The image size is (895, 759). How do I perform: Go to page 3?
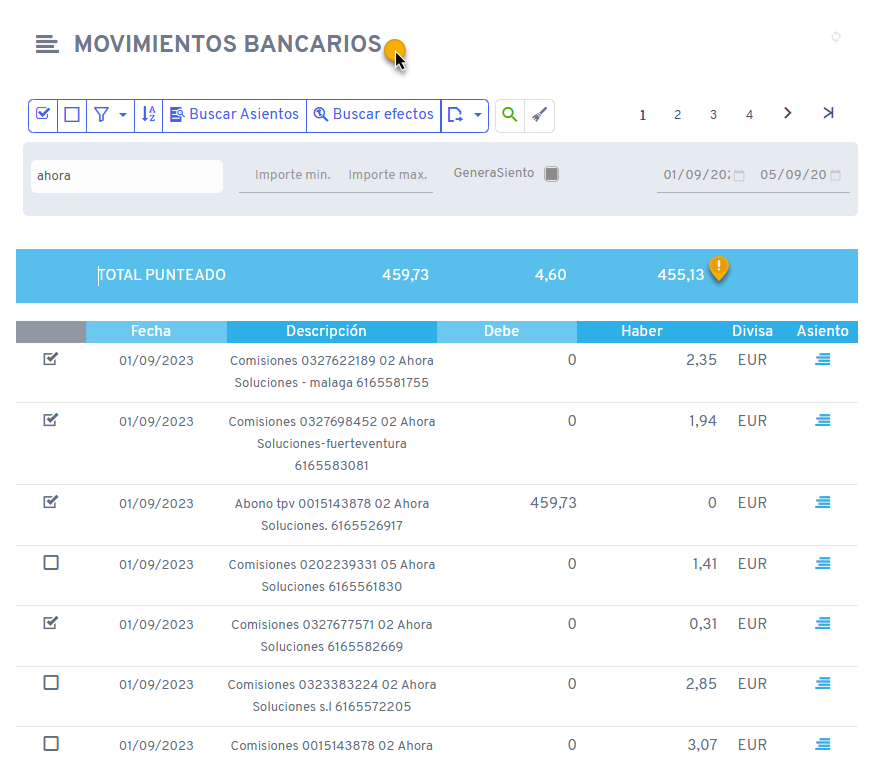pos(713,115)
